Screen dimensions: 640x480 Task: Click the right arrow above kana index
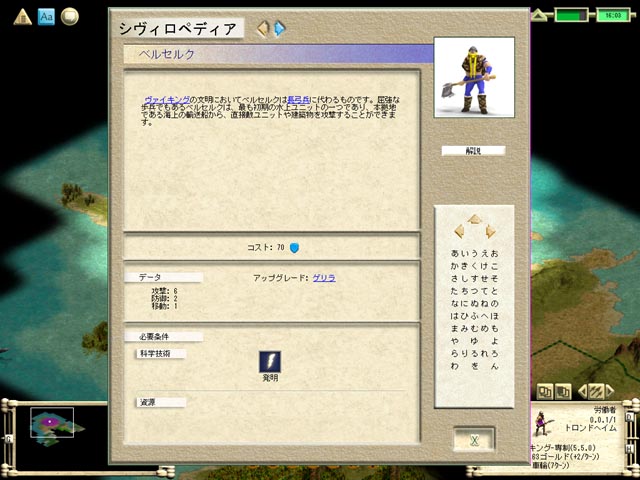click(491, 231)
